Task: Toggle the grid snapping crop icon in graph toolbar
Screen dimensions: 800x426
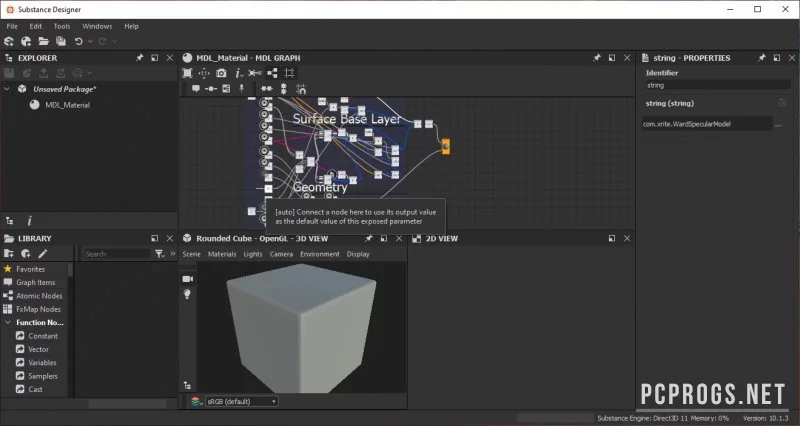Action: click(x=289, y=73)
